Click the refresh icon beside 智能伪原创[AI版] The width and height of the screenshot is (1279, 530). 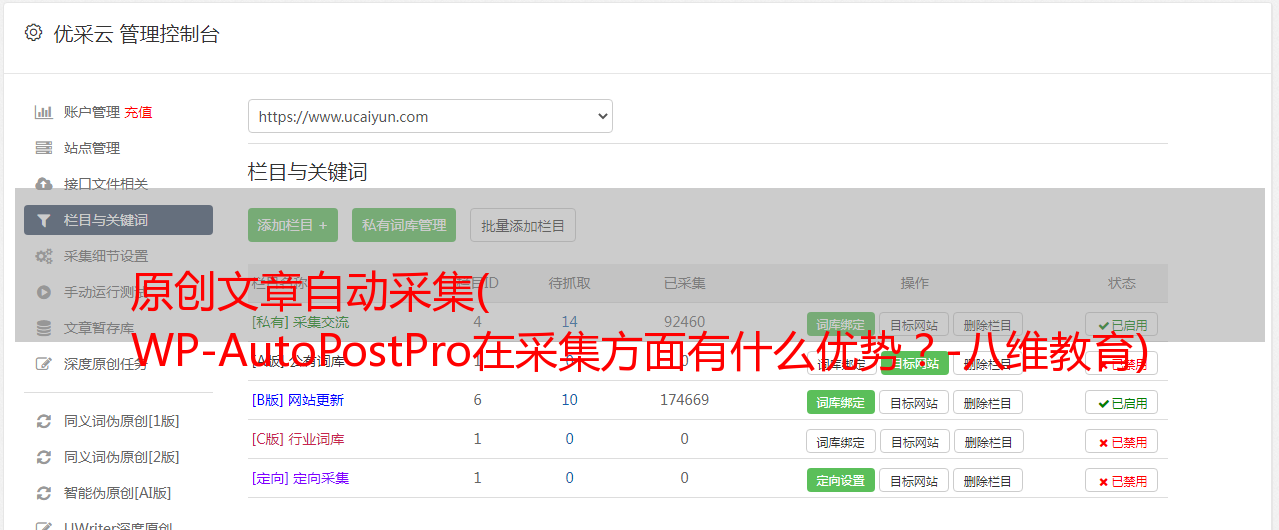tap(43, 493)
